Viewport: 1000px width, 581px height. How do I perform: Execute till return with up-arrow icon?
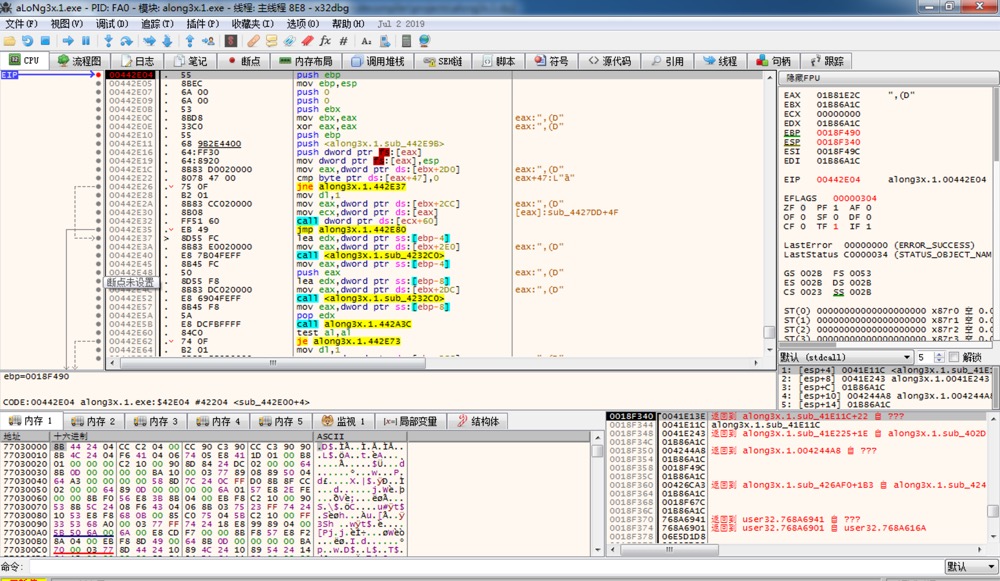(x=189, y=41)
